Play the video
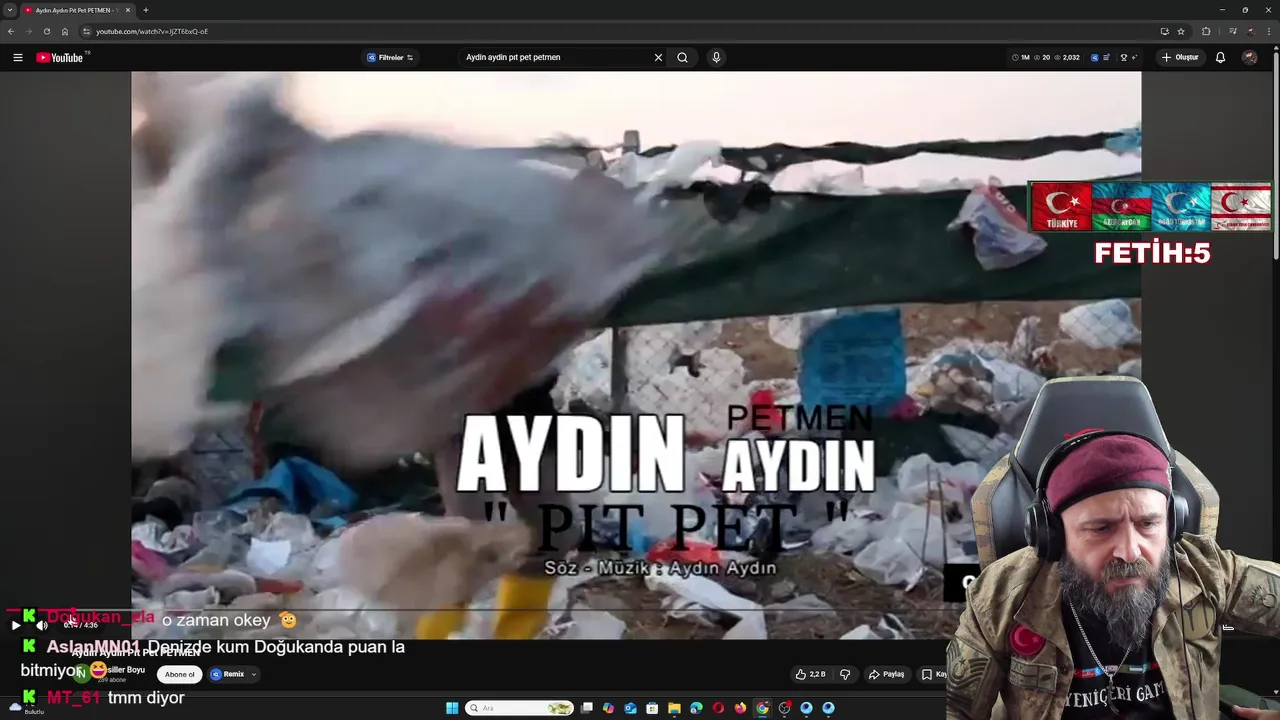1280x720 pixels. tap(15, 625)
